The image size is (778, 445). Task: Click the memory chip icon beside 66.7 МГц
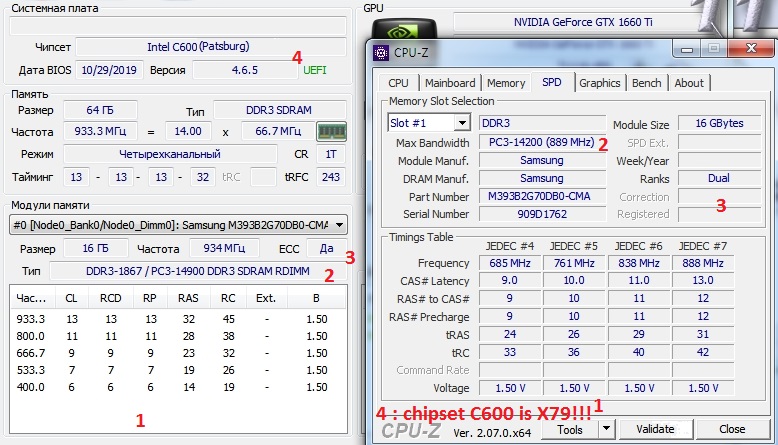point(331,131)
